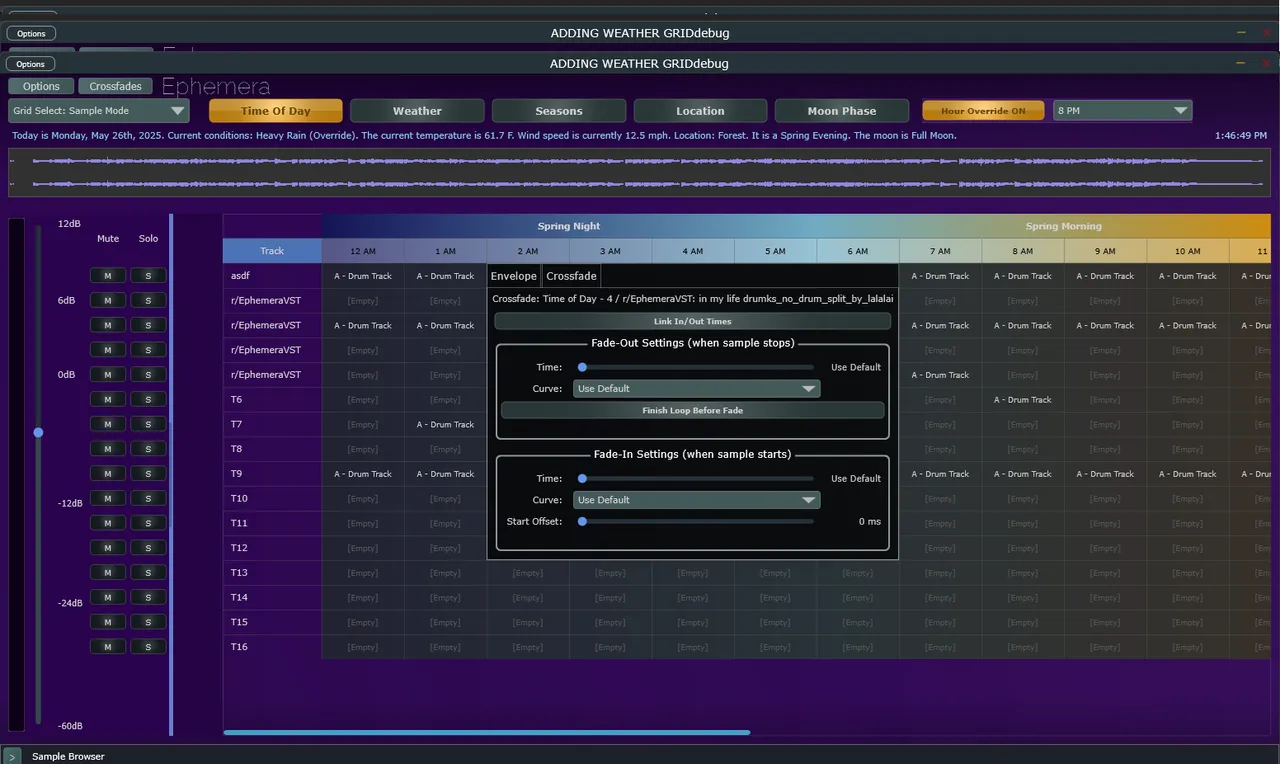Click the master volume fader handle

click(x=38, y=432)
